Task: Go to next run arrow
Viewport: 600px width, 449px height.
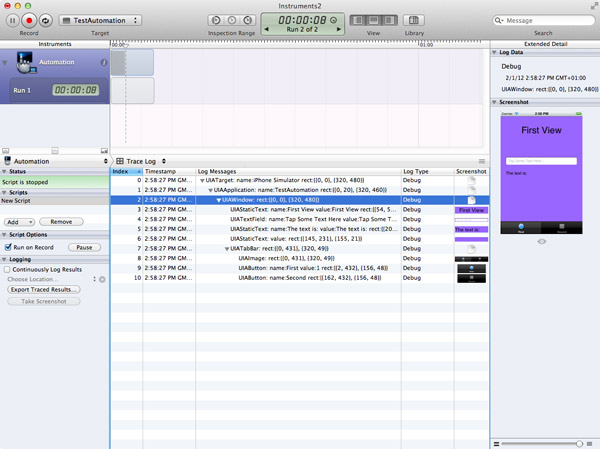Action: point(338,27)
